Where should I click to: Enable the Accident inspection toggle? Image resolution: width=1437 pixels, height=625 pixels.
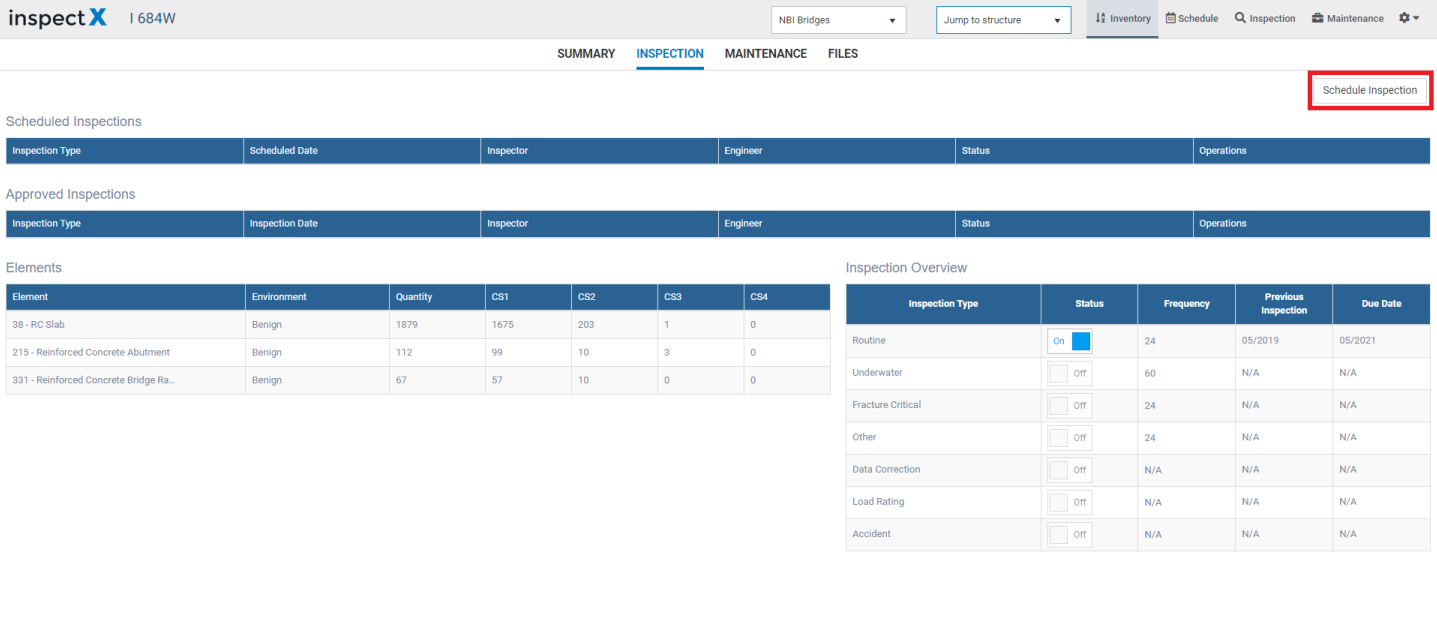[x=1069, y=534]
